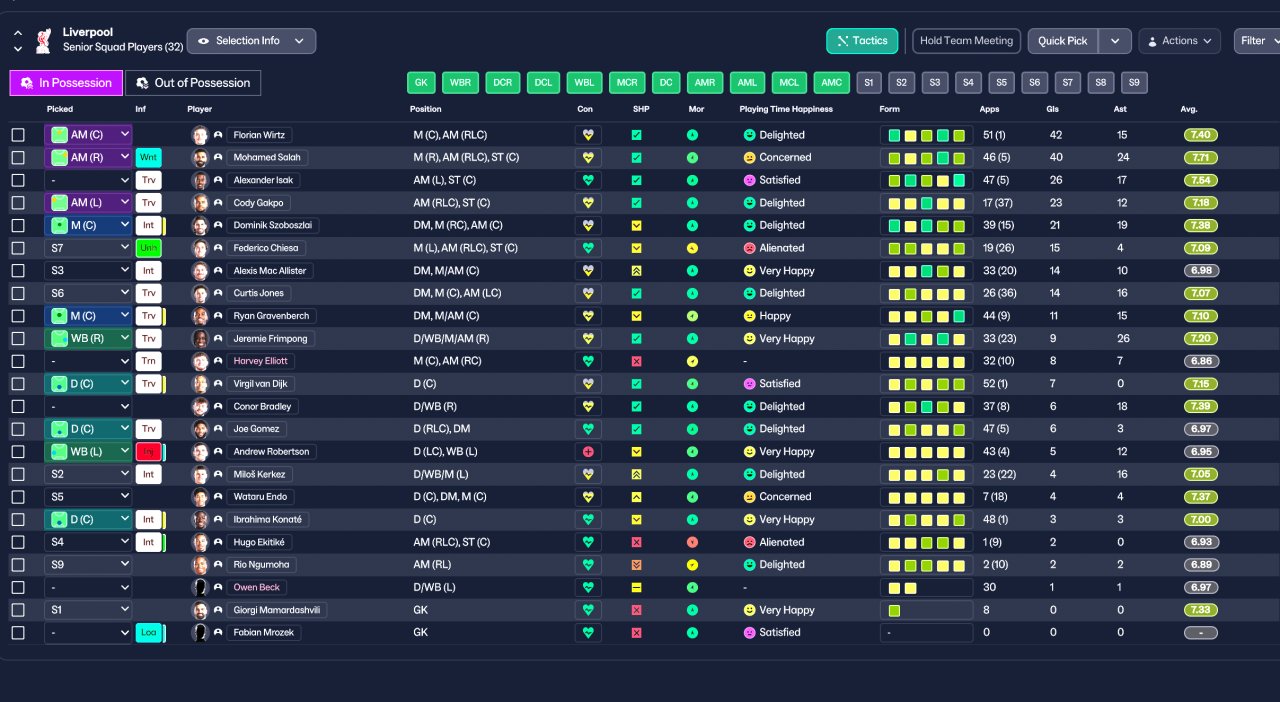The image size is (1280, 702).
Task: Open Ryan Gravenberch's player name link
Action: pos(271,316)
